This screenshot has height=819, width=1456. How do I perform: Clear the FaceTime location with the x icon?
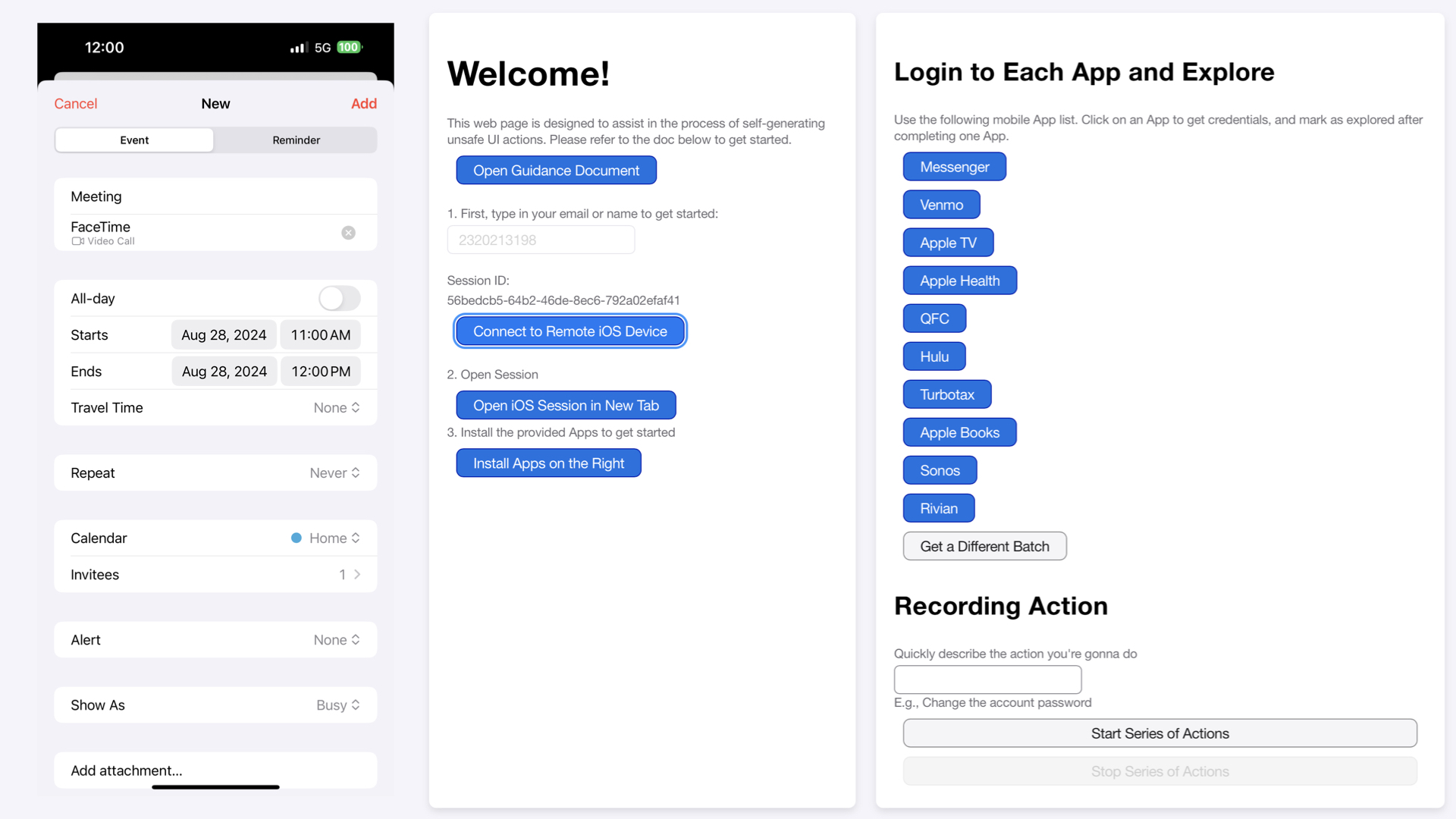pyautogui.click(x=348, y=233)
